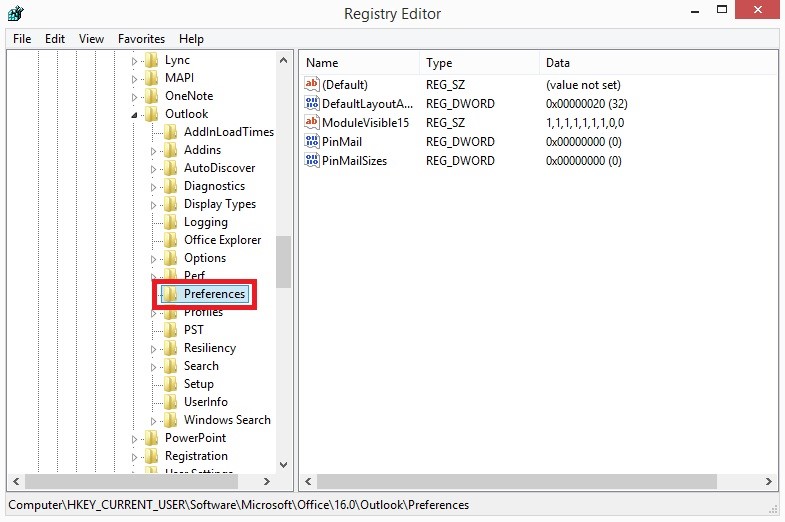Viewport: 785px width, 522px height.
Task: Expand the Options key
Action: coord(153,260)
